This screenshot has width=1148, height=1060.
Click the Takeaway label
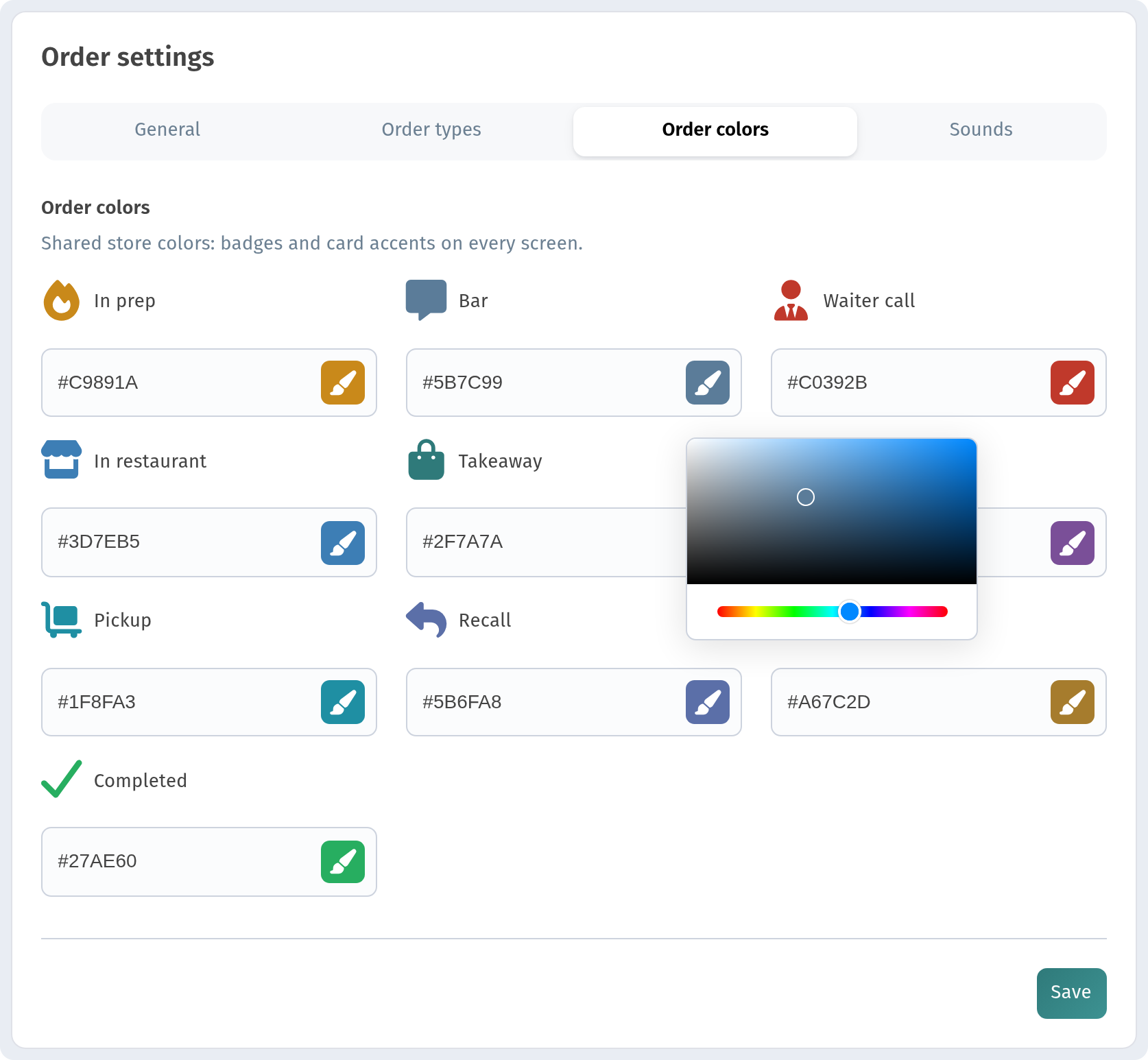pos(500,461)
